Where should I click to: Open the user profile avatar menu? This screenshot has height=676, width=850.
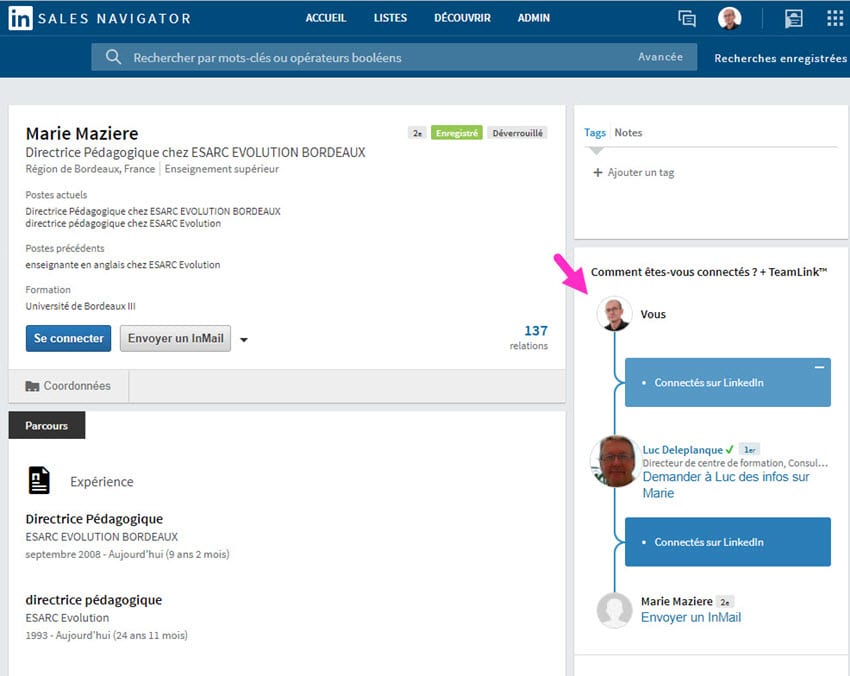(730, 18)
